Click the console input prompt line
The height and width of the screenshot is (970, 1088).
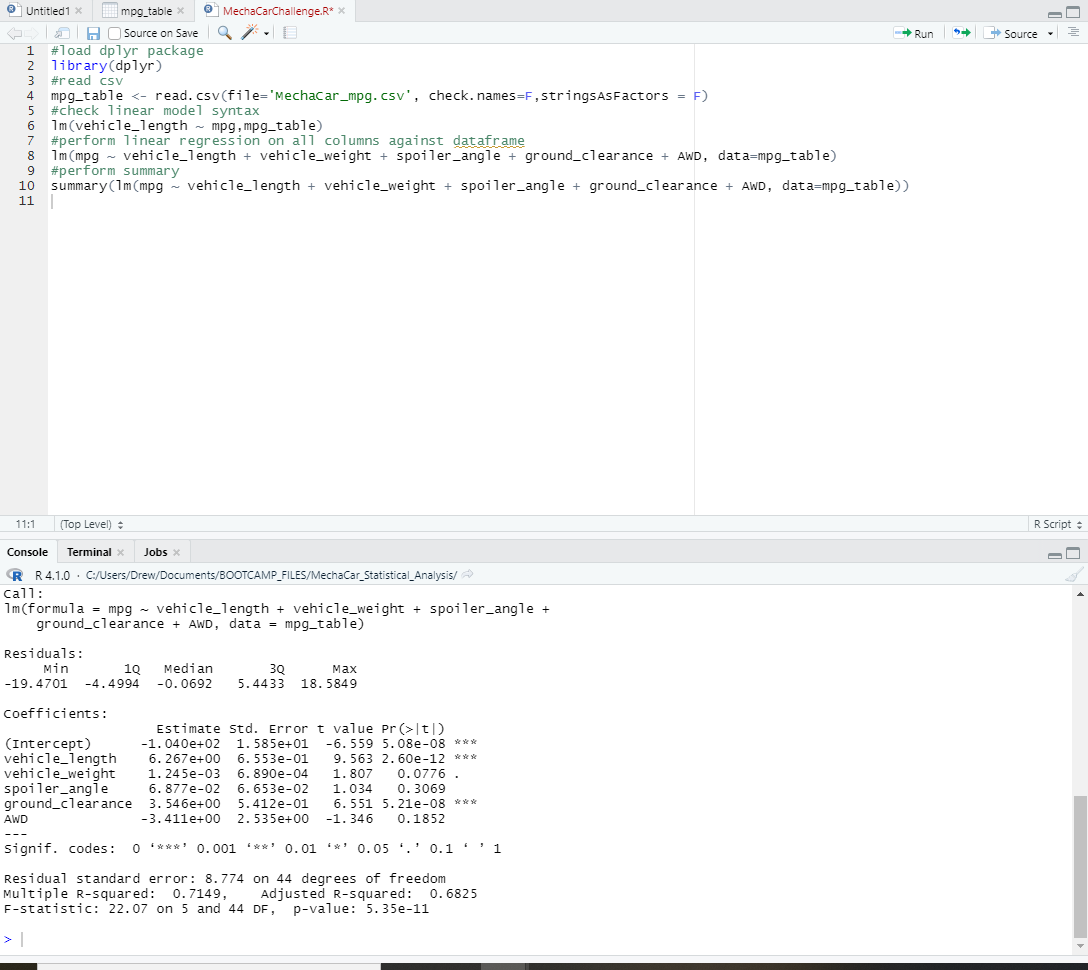(x=534, y=939)
